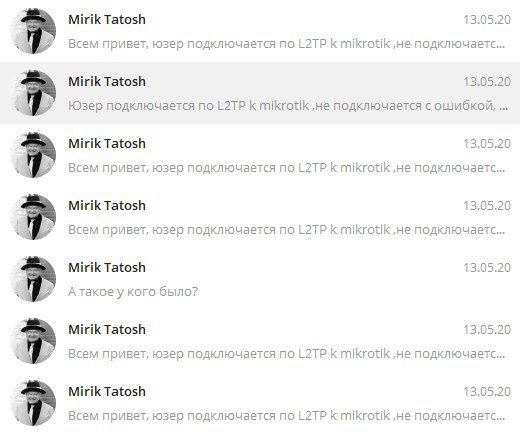This screenshot has width=520, height=433.
Task: Open the sixth result's "Всем привет" preview text
Action: [x=287, y=354]
